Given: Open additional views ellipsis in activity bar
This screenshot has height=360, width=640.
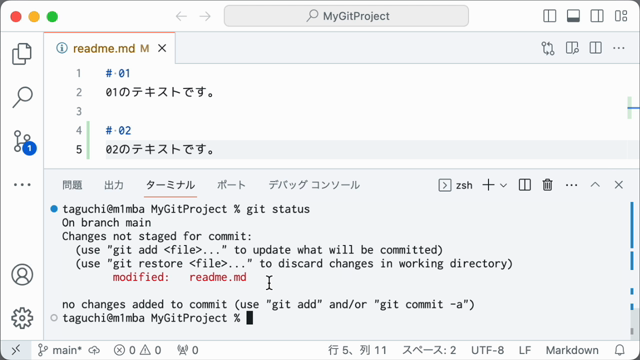Looking at the screenshot, I should coord(22,185).
